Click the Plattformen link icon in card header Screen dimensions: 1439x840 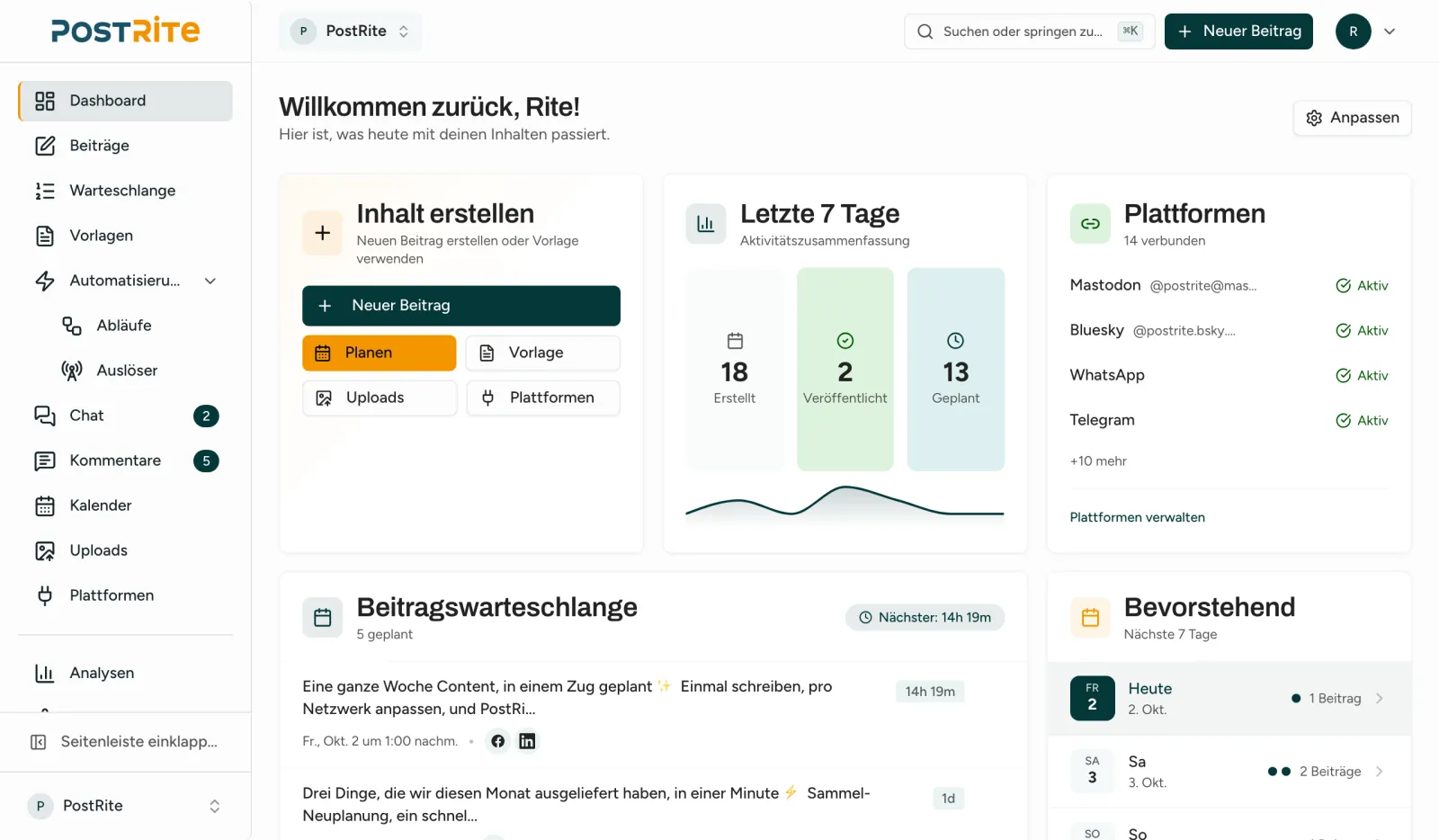coord(1090,224)
